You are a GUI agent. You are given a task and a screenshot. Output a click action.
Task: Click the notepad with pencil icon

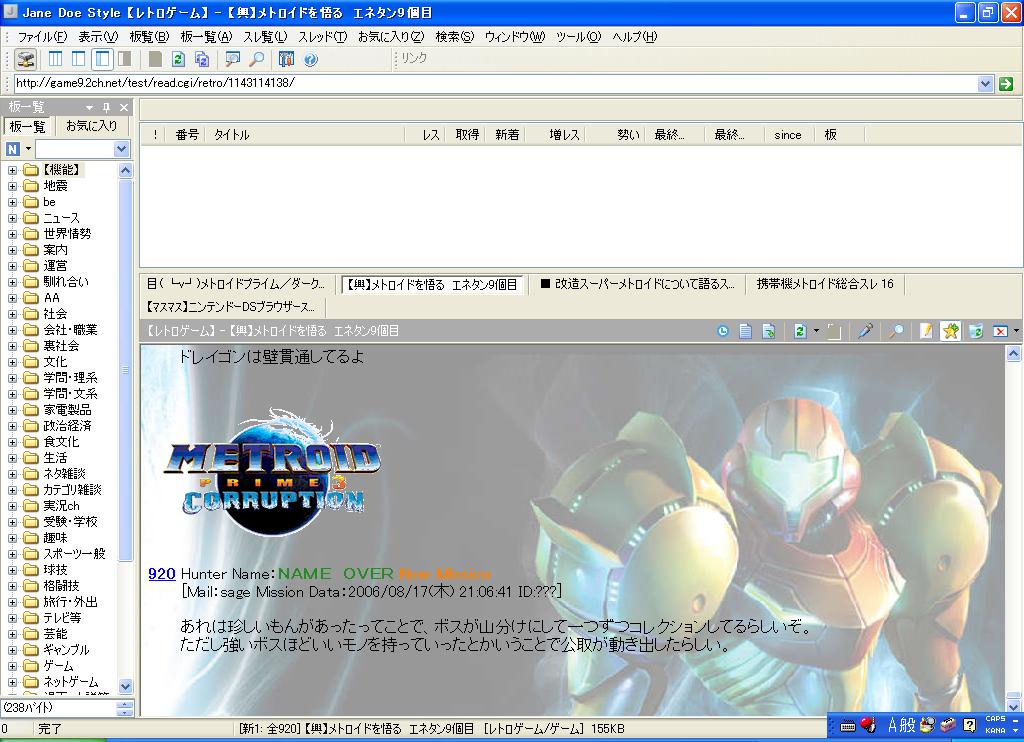[x=926, y=331]
